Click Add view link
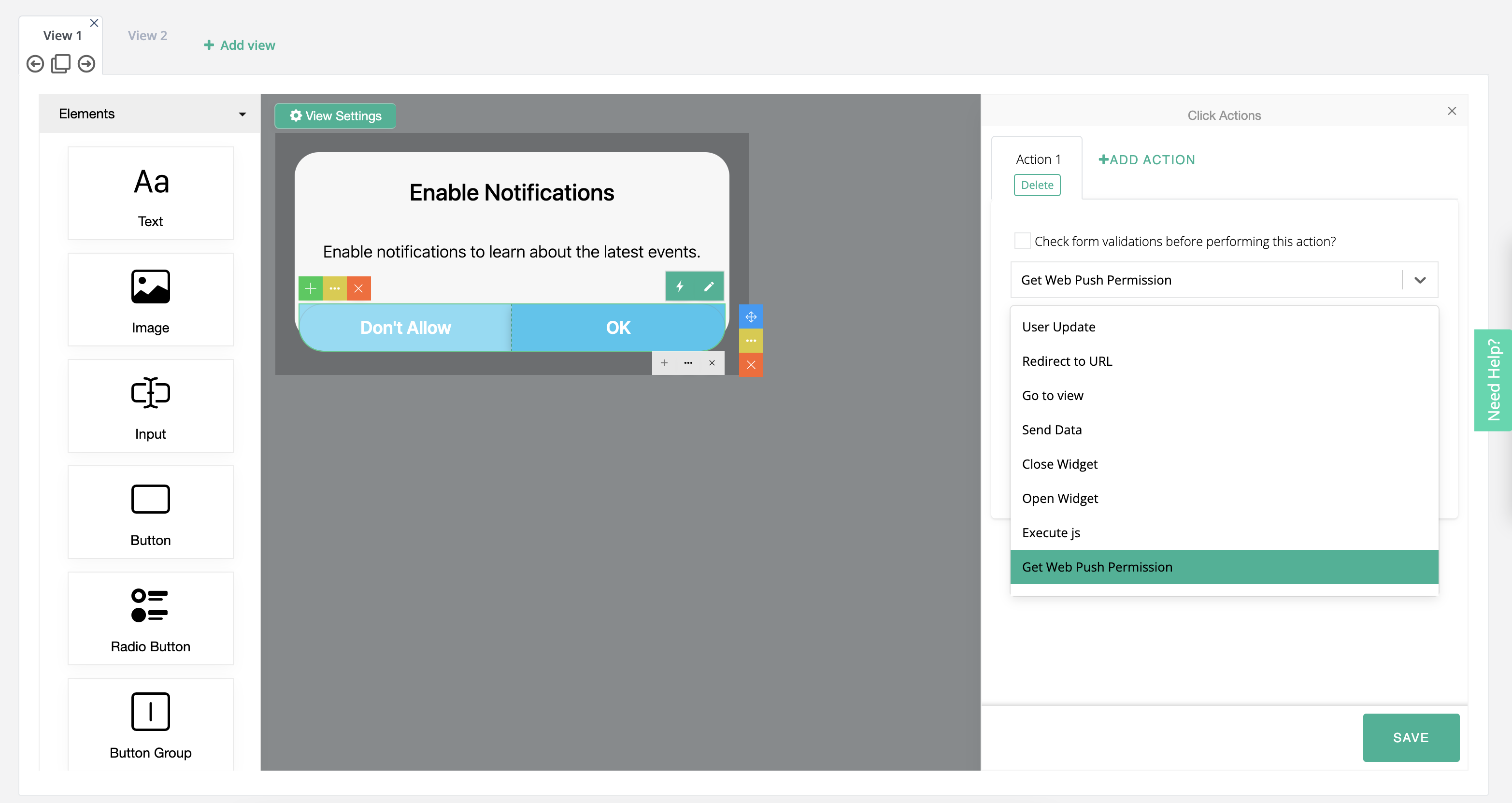 click(240, 45)
